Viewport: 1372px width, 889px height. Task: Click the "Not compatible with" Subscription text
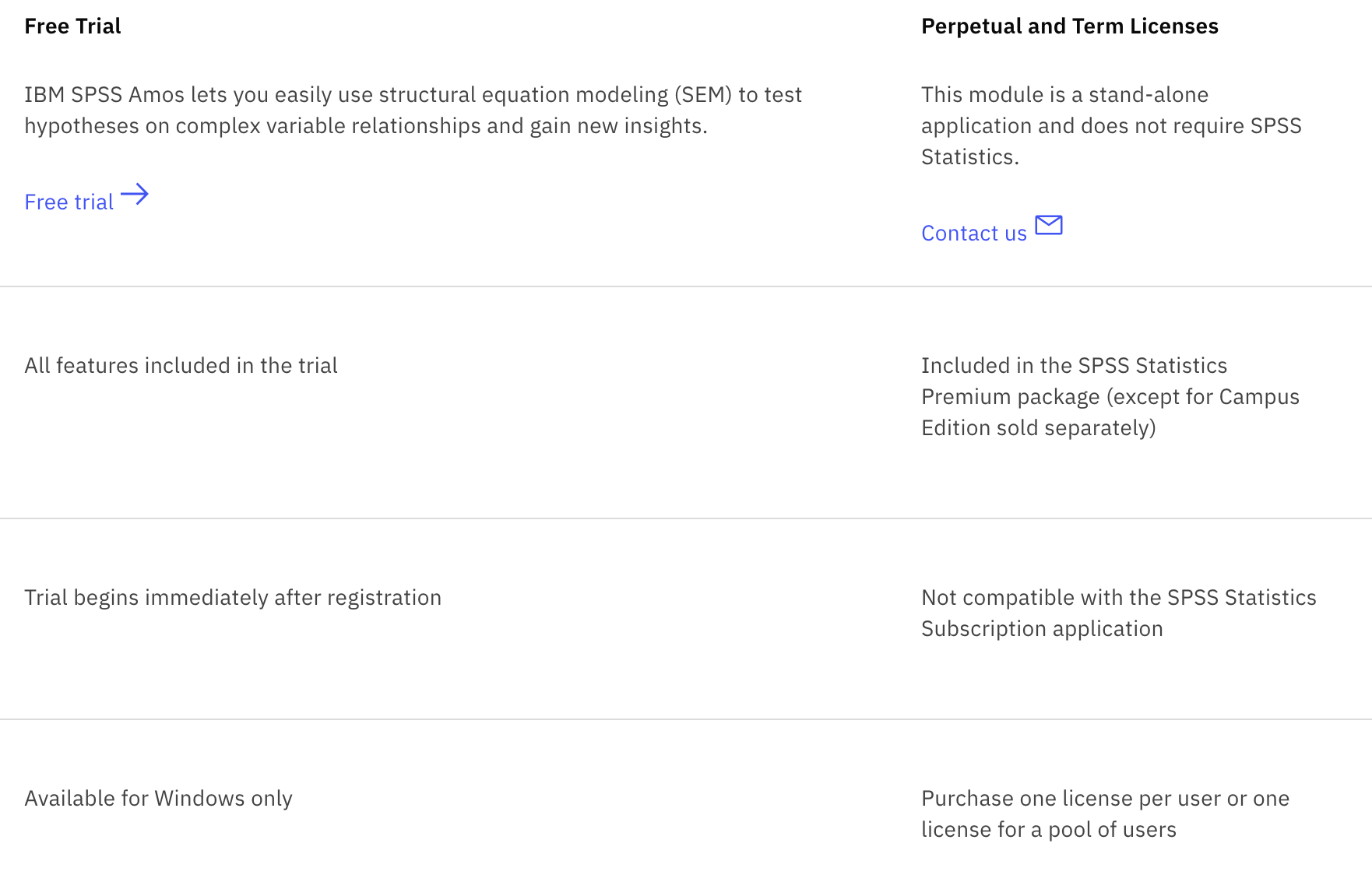(1118, 613)
